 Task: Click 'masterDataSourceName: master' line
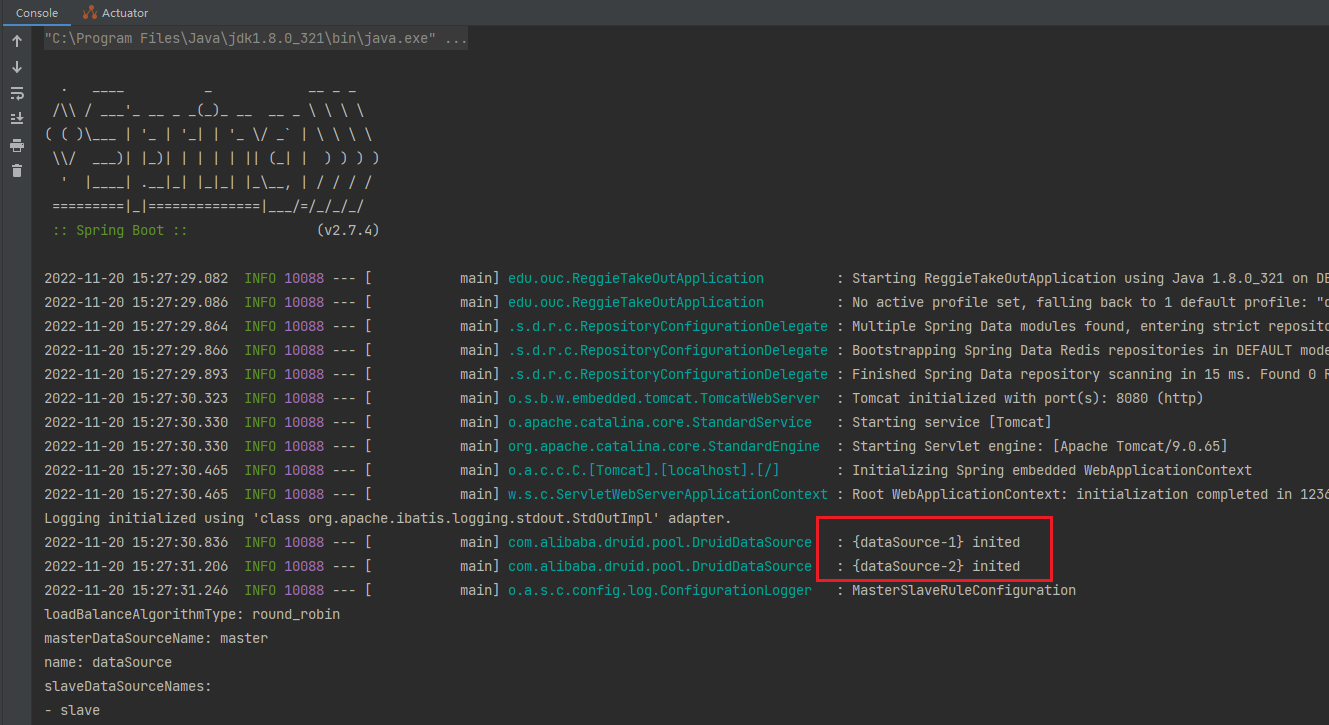click(156, 638)
